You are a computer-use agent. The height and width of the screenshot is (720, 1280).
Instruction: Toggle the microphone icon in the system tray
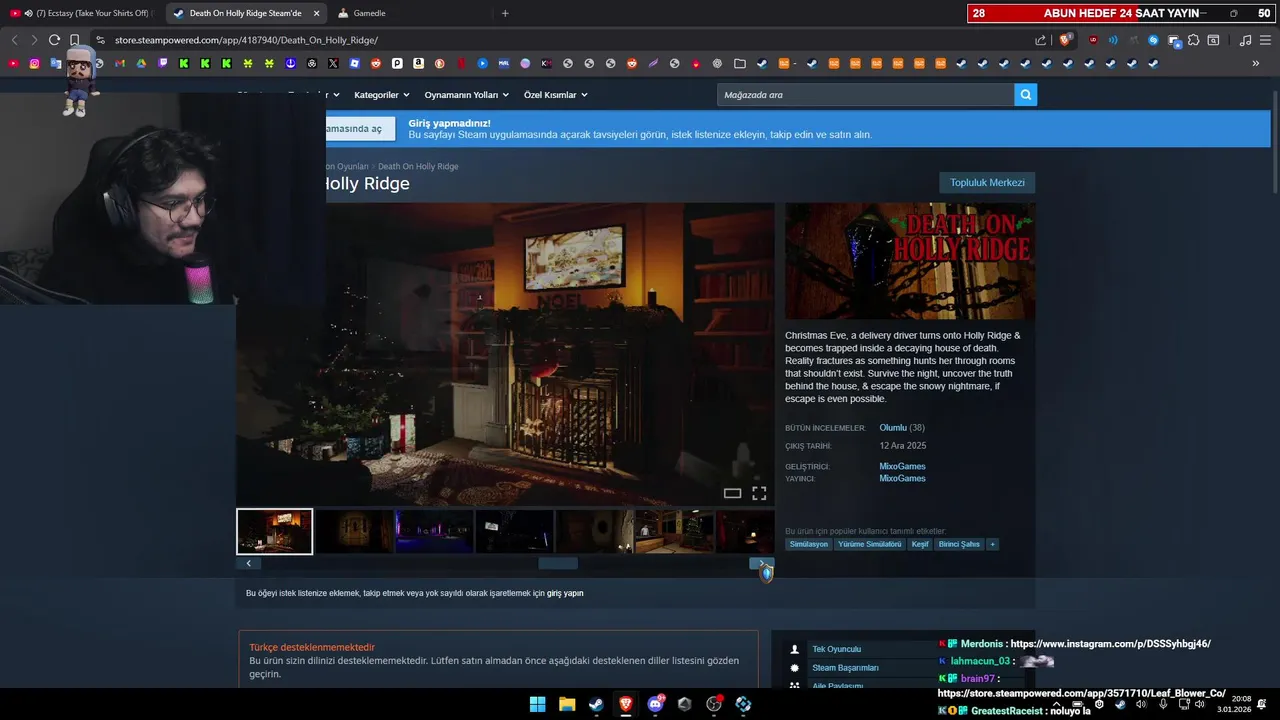click(1162, 704)
